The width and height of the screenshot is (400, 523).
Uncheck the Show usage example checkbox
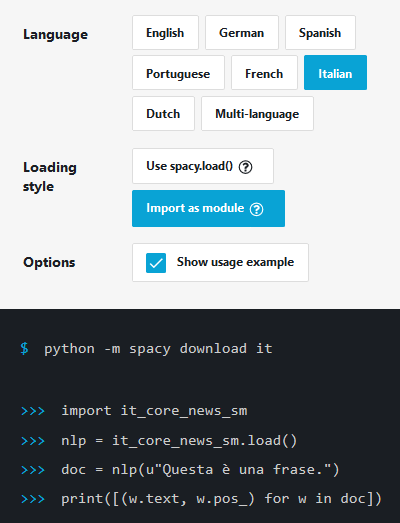pos(156,263)
